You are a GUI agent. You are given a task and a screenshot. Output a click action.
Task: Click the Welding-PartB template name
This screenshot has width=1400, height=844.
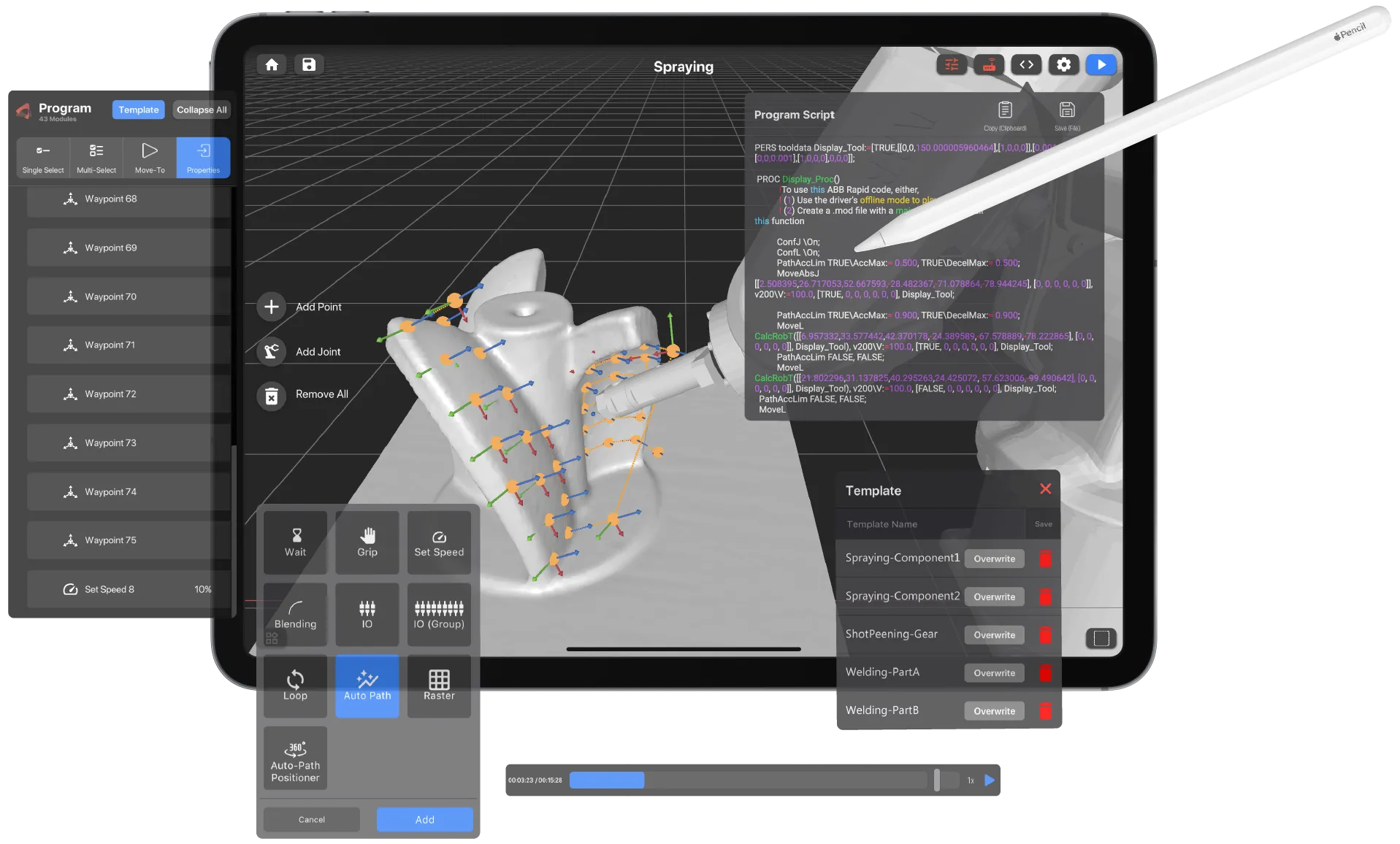pyautogui.click(x=881, y=710)
